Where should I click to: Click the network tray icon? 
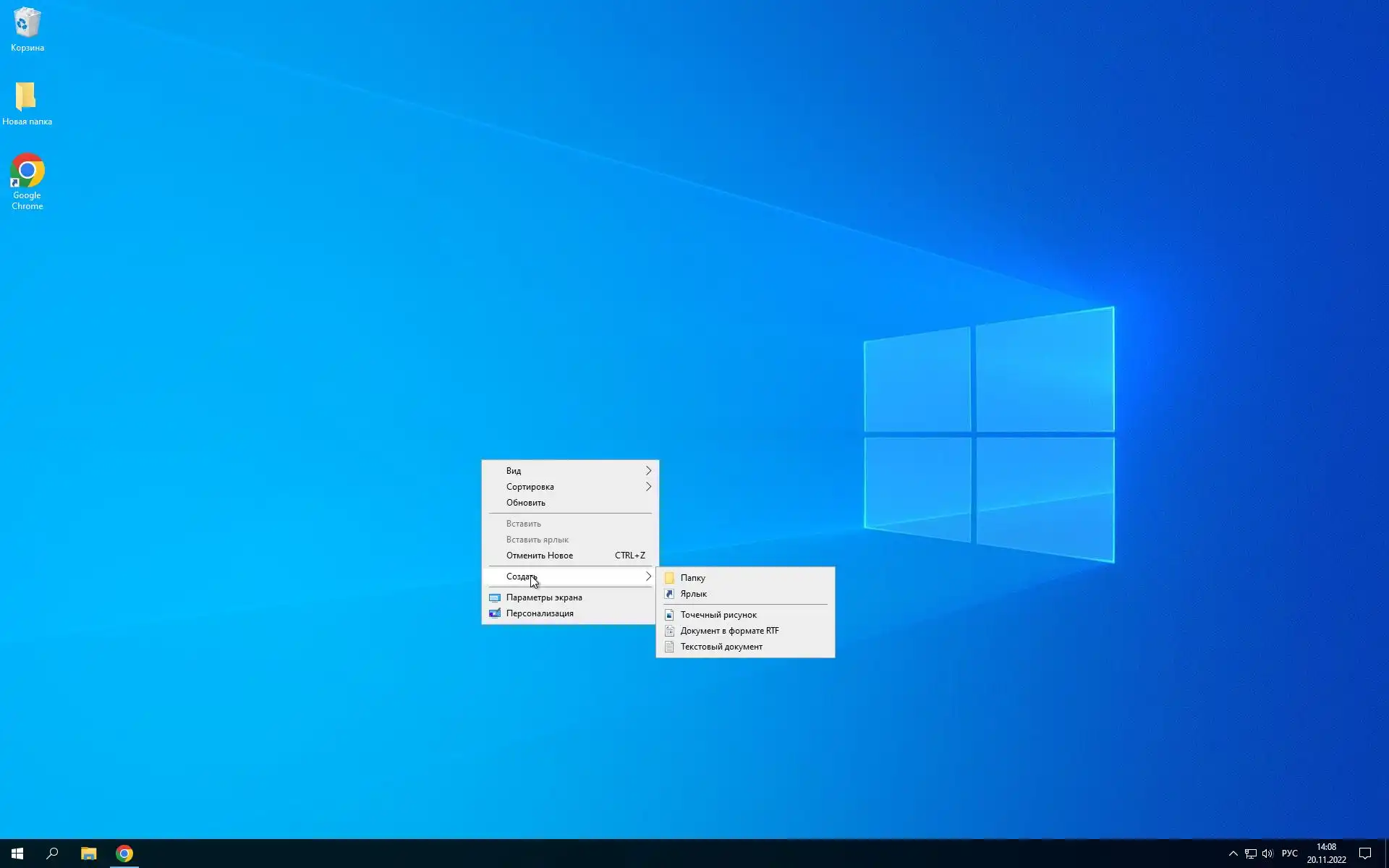point(1250,854)
